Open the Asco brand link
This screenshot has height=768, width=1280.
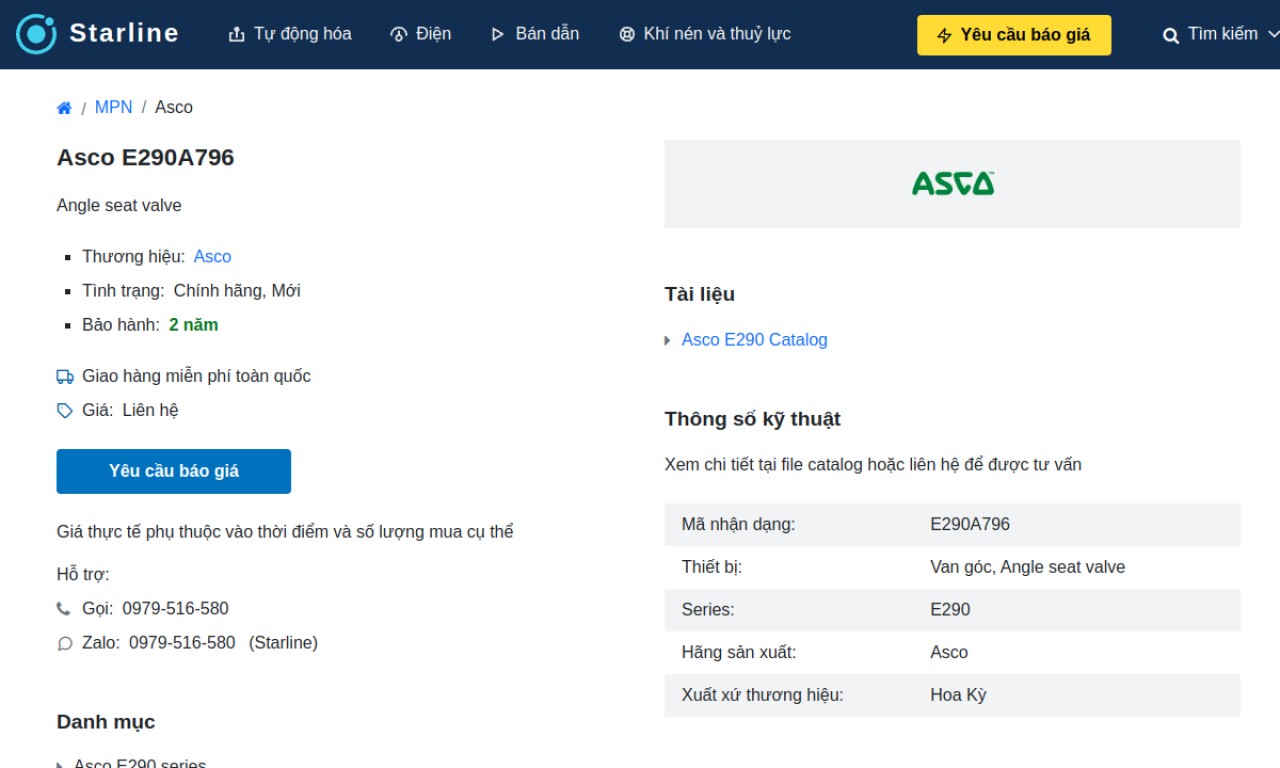tap(212, 257)
